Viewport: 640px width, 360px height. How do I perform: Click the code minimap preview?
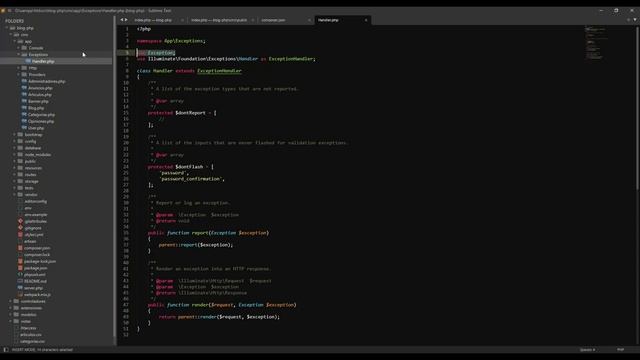coord(596,43)
